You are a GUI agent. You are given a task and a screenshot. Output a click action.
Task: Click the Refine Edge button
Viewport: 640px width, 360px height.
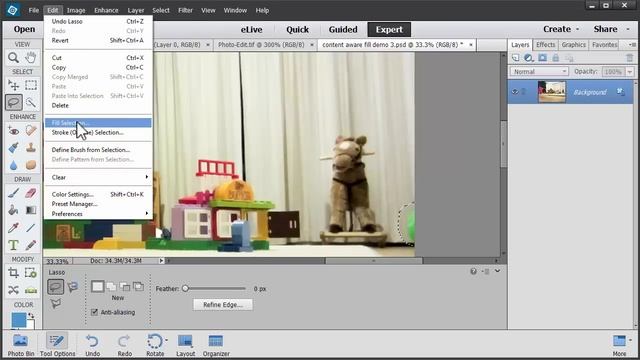click(222, 304)
